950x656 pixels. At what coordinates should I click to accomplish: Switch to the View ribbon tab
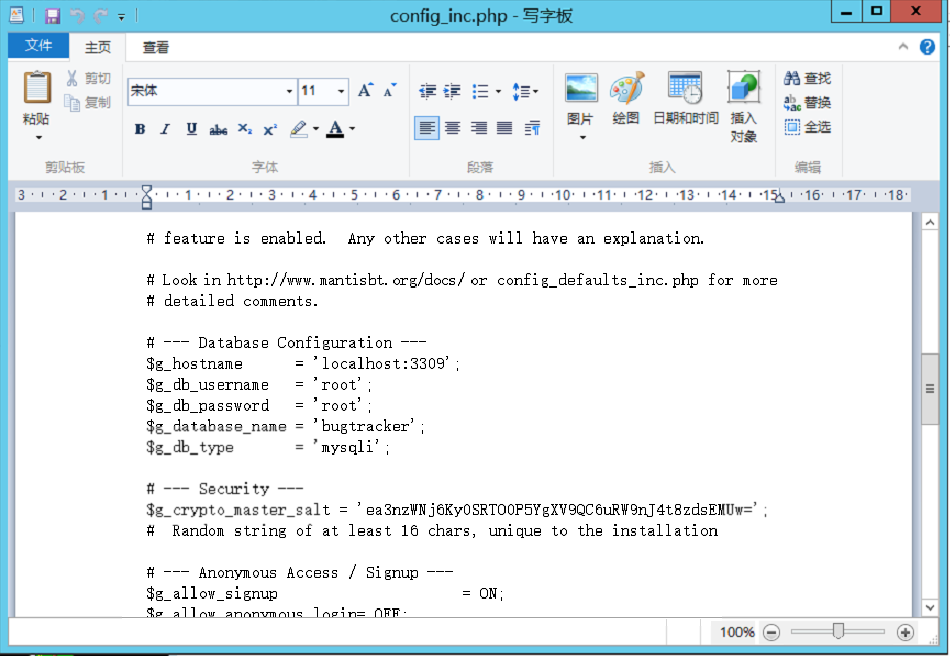coord(156,47)
